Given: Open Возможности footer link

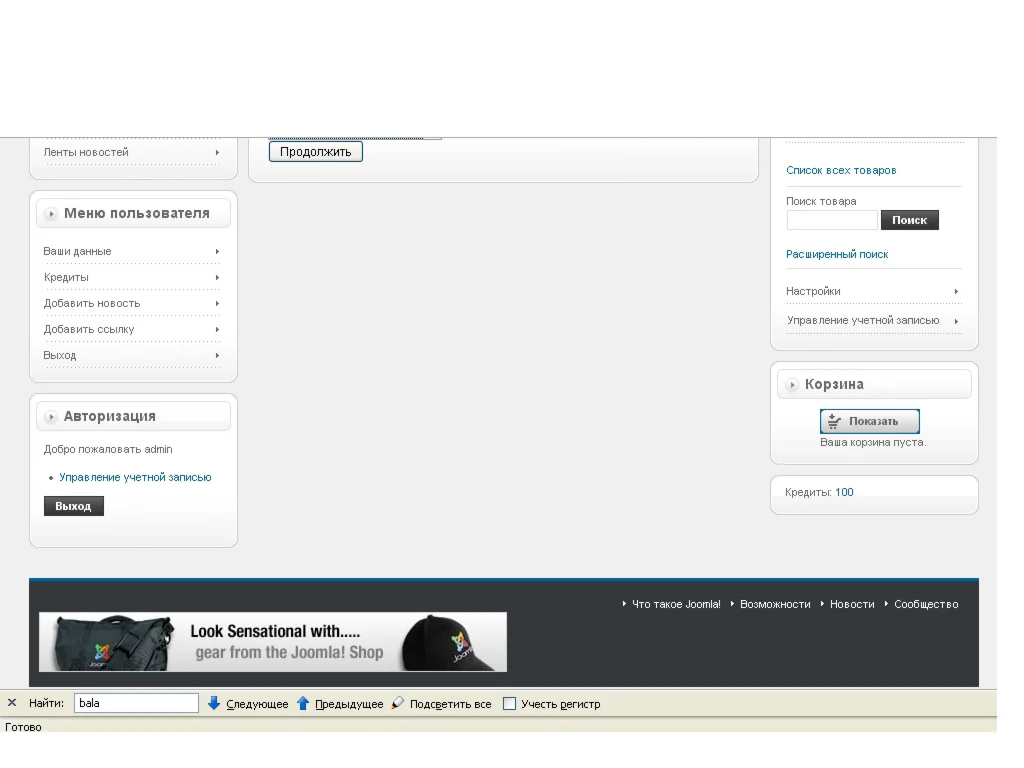Looking at the screenshot, I should 775,605.
